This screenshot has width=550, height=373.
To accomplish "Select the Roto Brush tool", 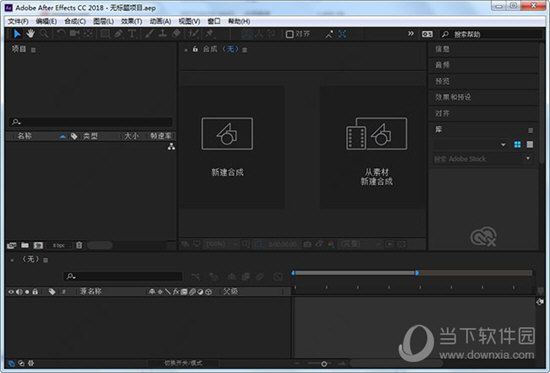I will click(x=193, y=34).
